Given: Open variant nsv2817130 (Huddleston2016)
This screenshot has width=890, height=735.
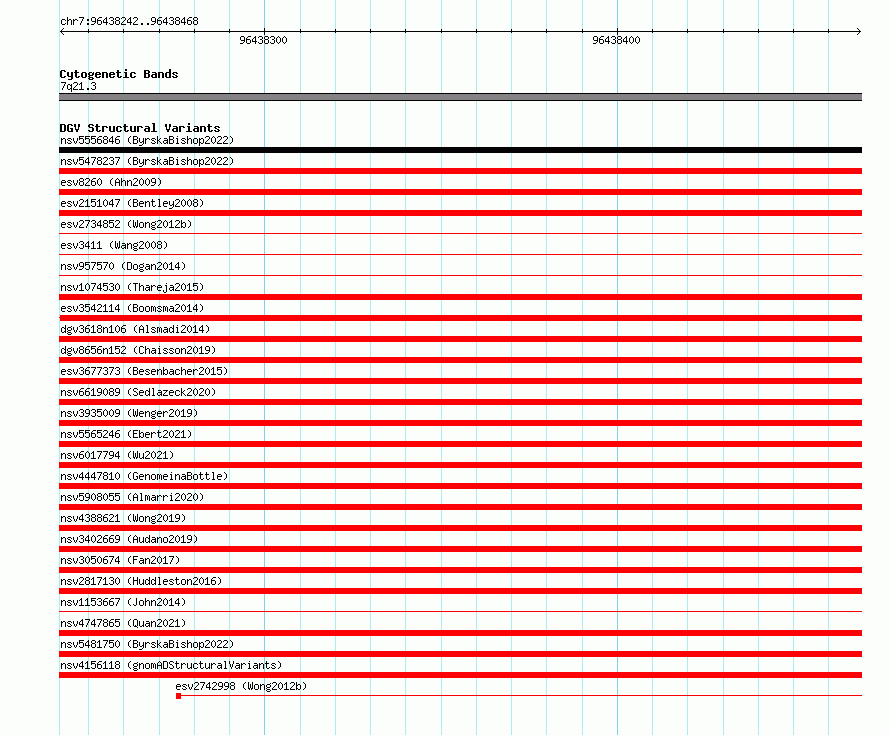Looking at the screenshot, I should pos(141,581).
